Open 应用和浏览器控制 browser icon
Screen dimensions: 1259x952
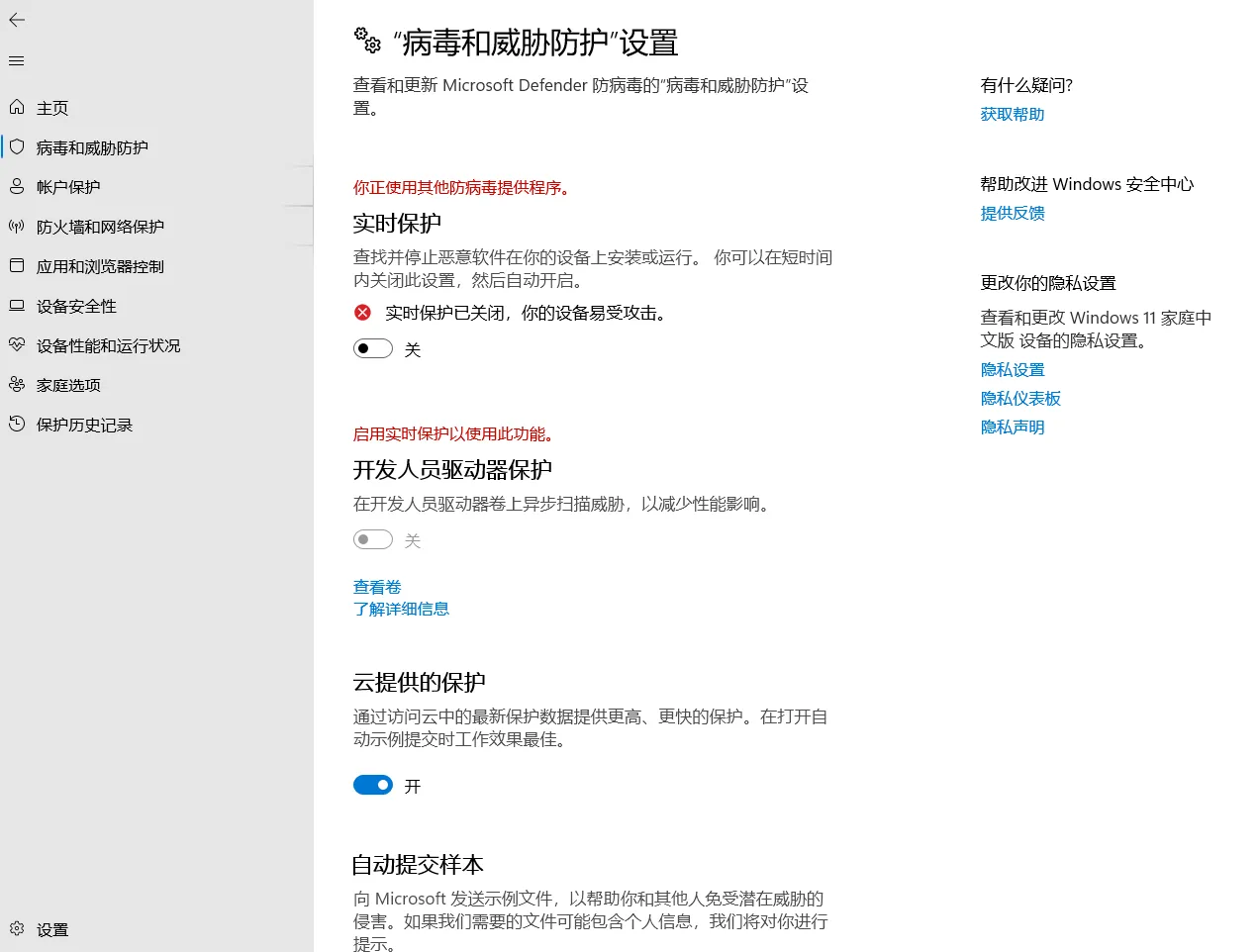click(15, 265)
